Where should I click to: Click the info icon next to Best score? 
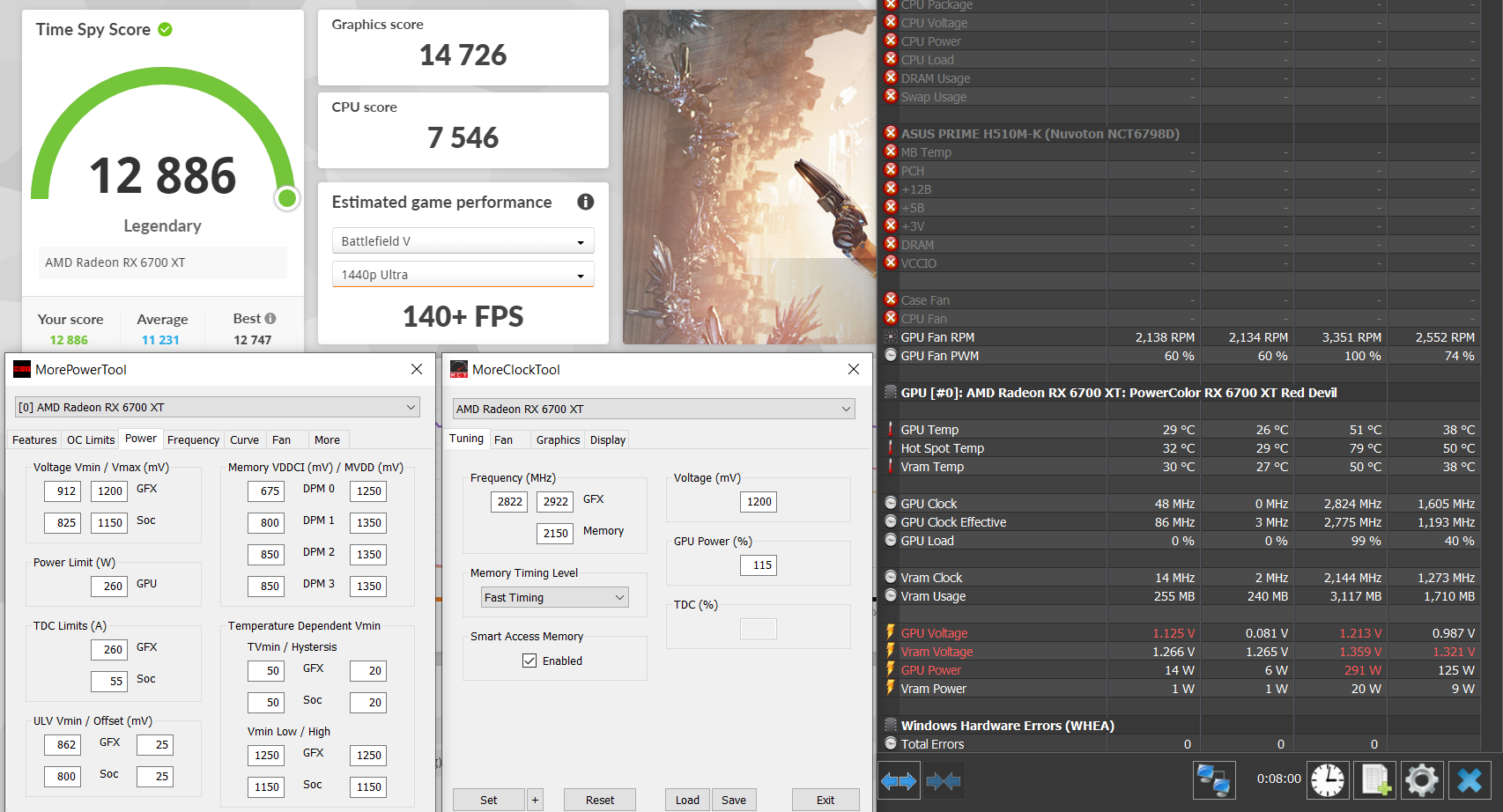(x=270, y=319)
